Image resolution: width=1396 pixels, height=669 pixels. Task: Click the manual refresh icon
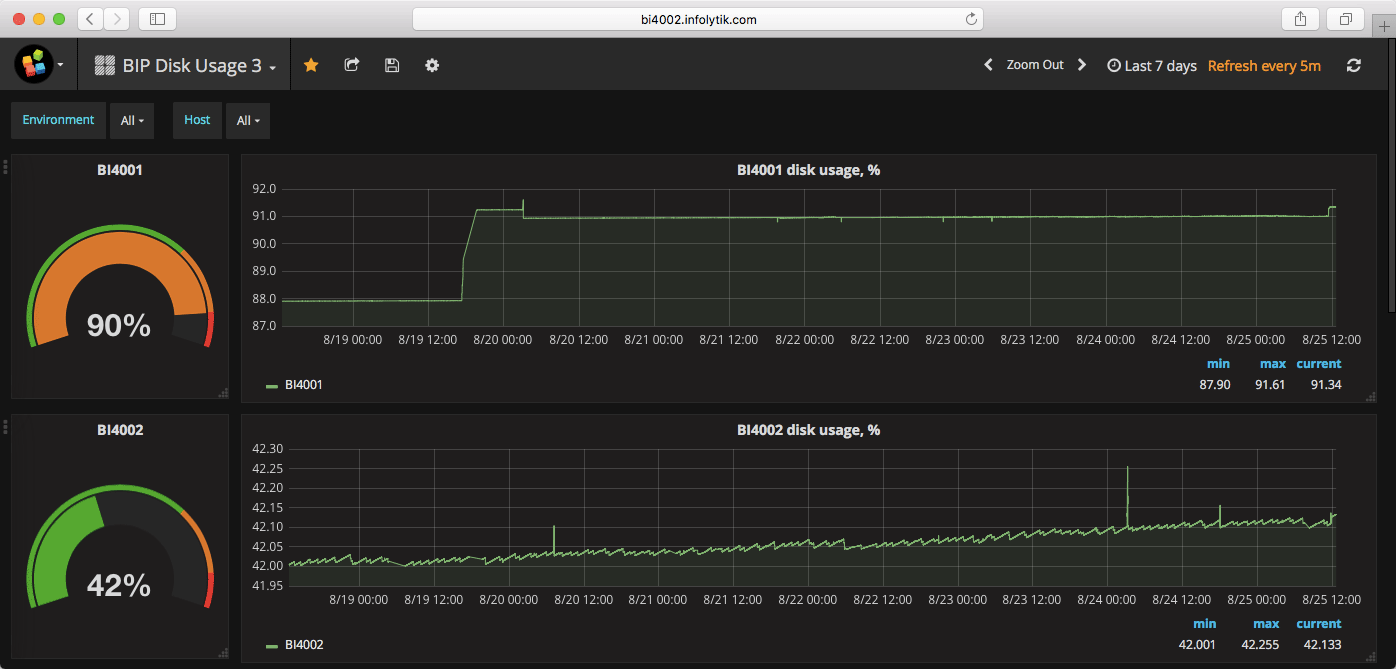coord(1354,65)
